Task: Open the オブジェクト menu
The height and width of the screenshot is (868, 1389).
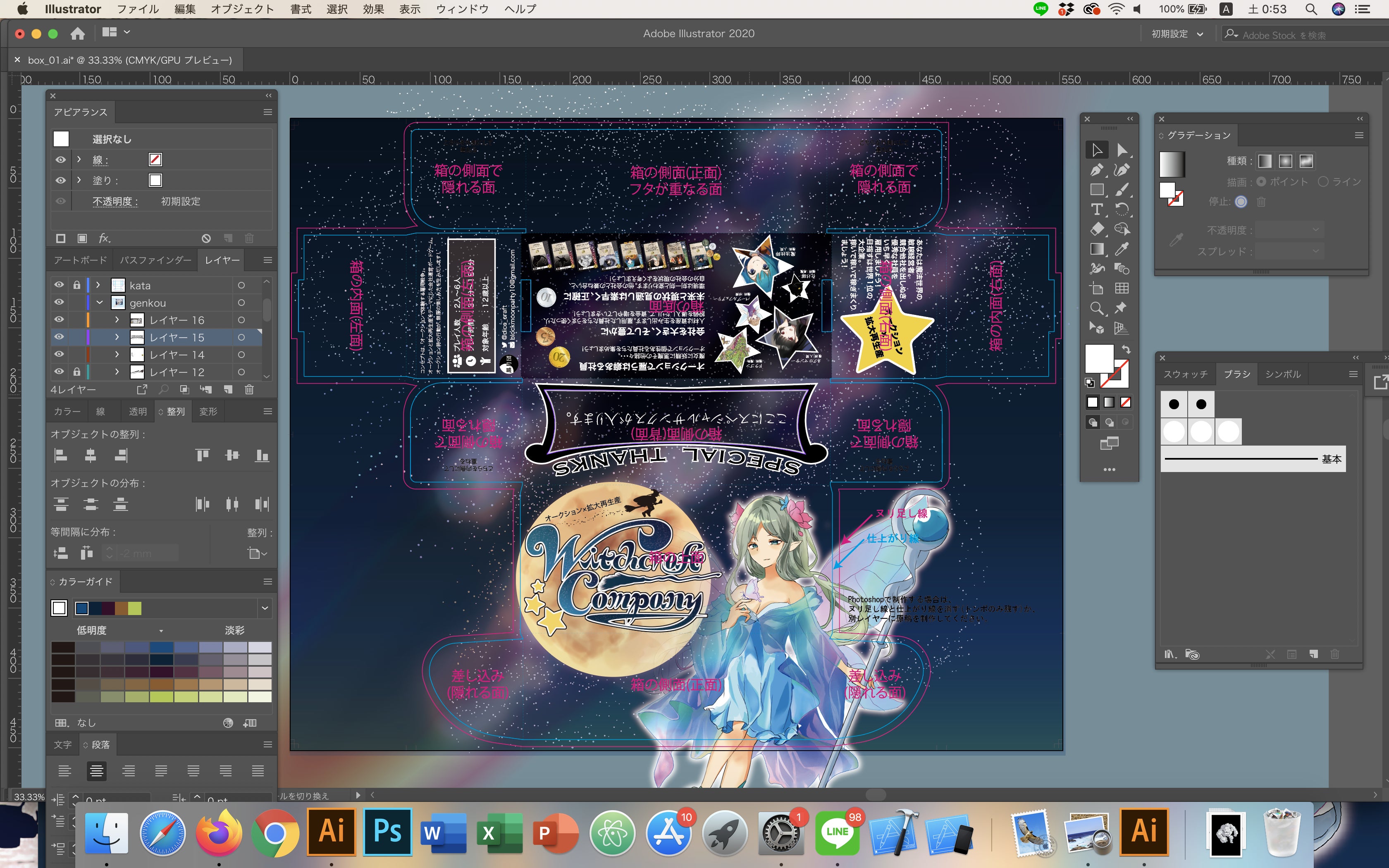Action: 242,9
